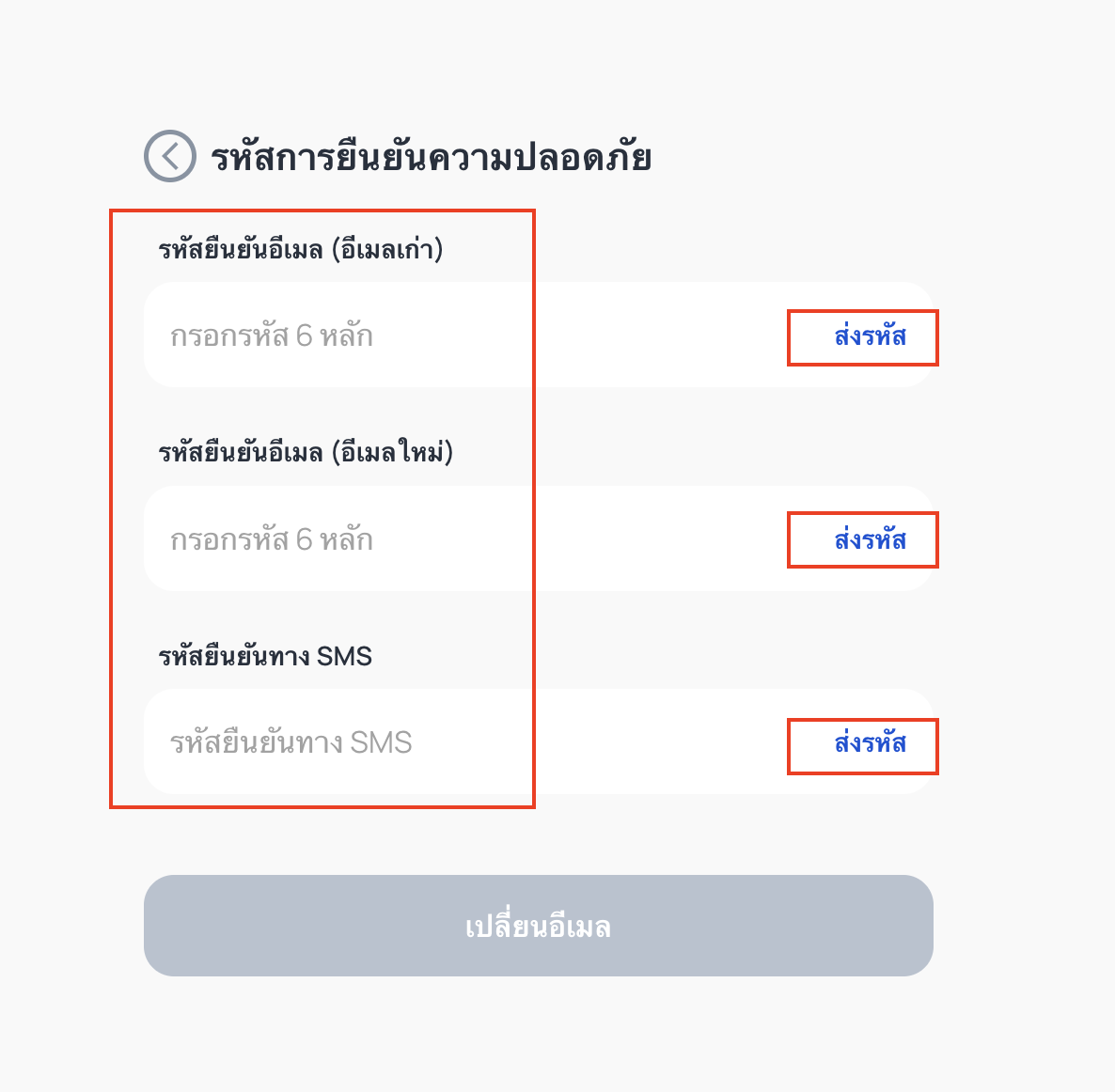
Task: Click the bottom ส่งรหัส link
Action: coord(870,743)
